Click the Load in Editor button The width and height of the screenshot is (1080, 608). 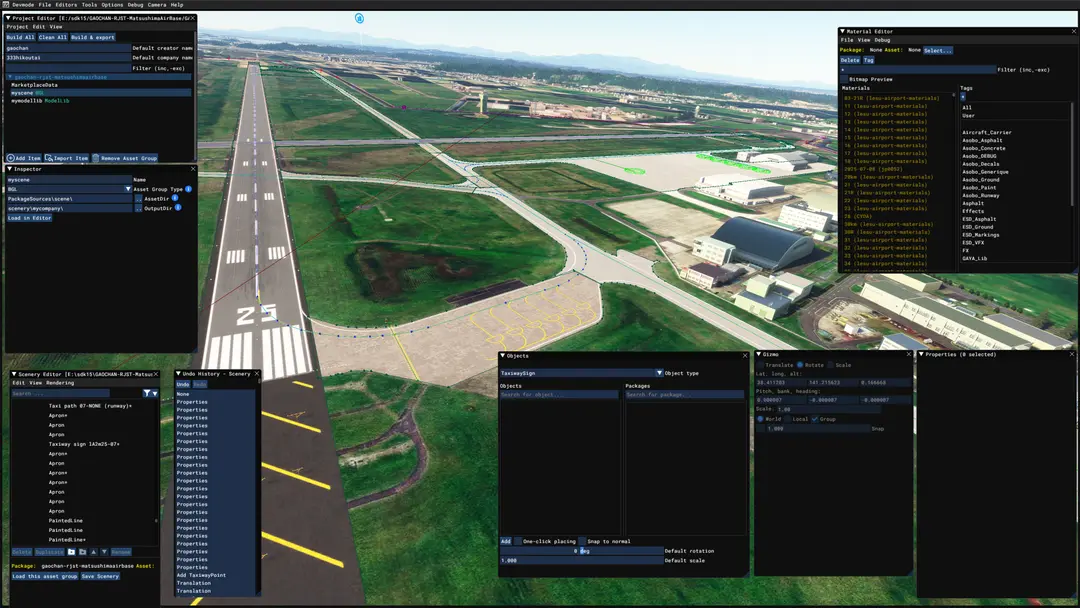coord(30,218)
